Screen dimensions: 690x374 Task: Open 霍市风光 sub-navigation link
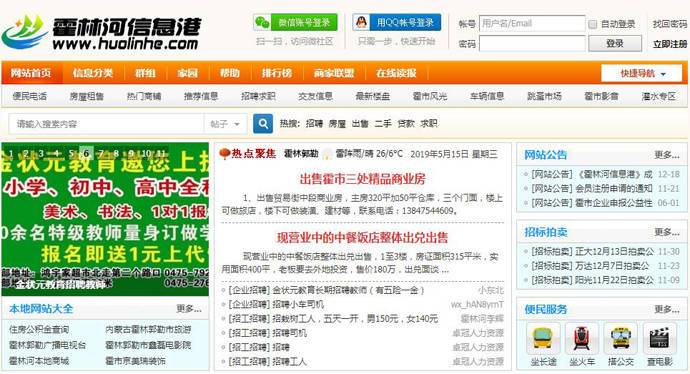(x=430, y=96)
